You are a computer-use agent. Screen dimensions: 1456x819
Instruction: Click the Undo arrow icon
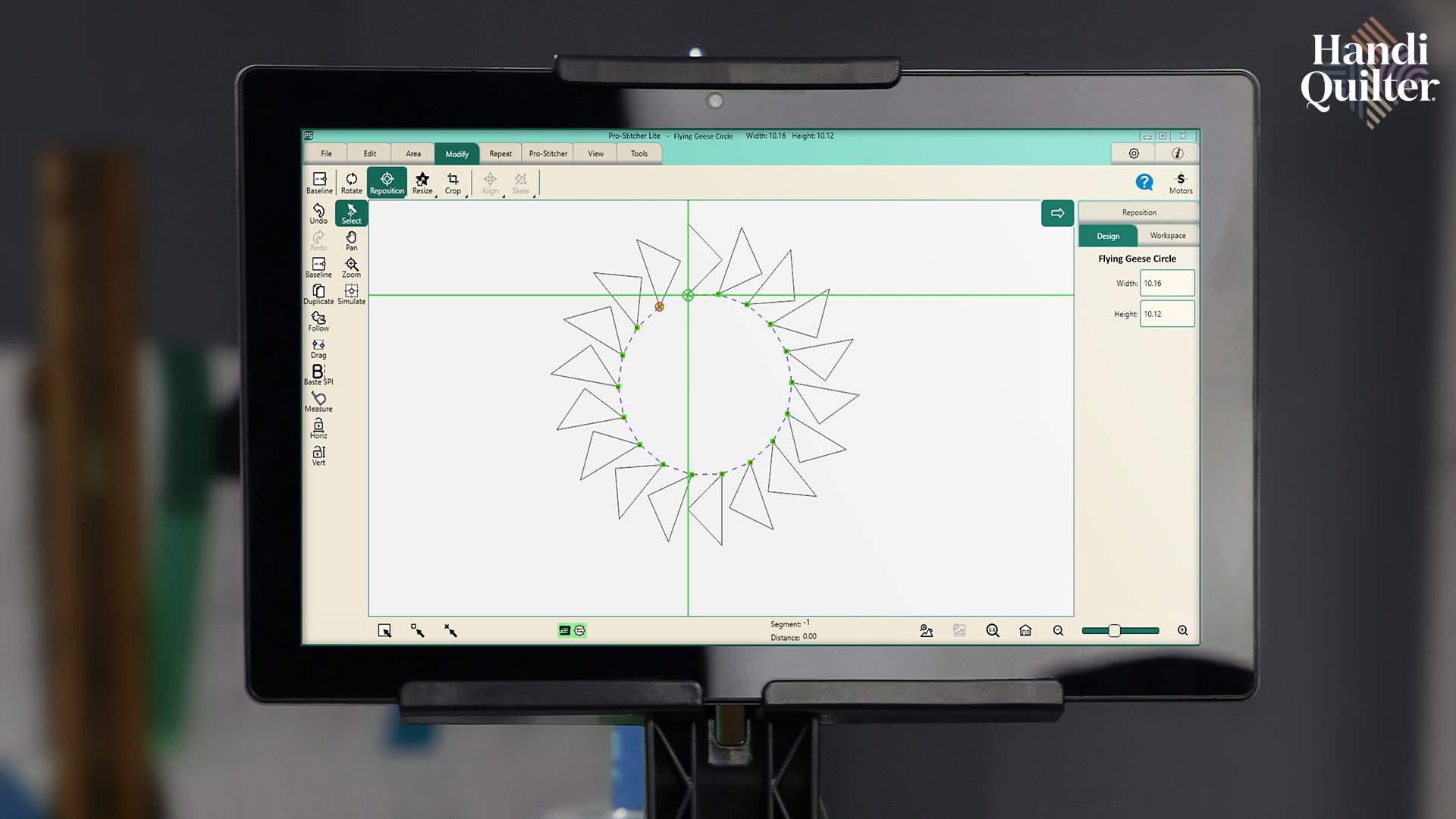pyautogui.click(x=318, y=213)
